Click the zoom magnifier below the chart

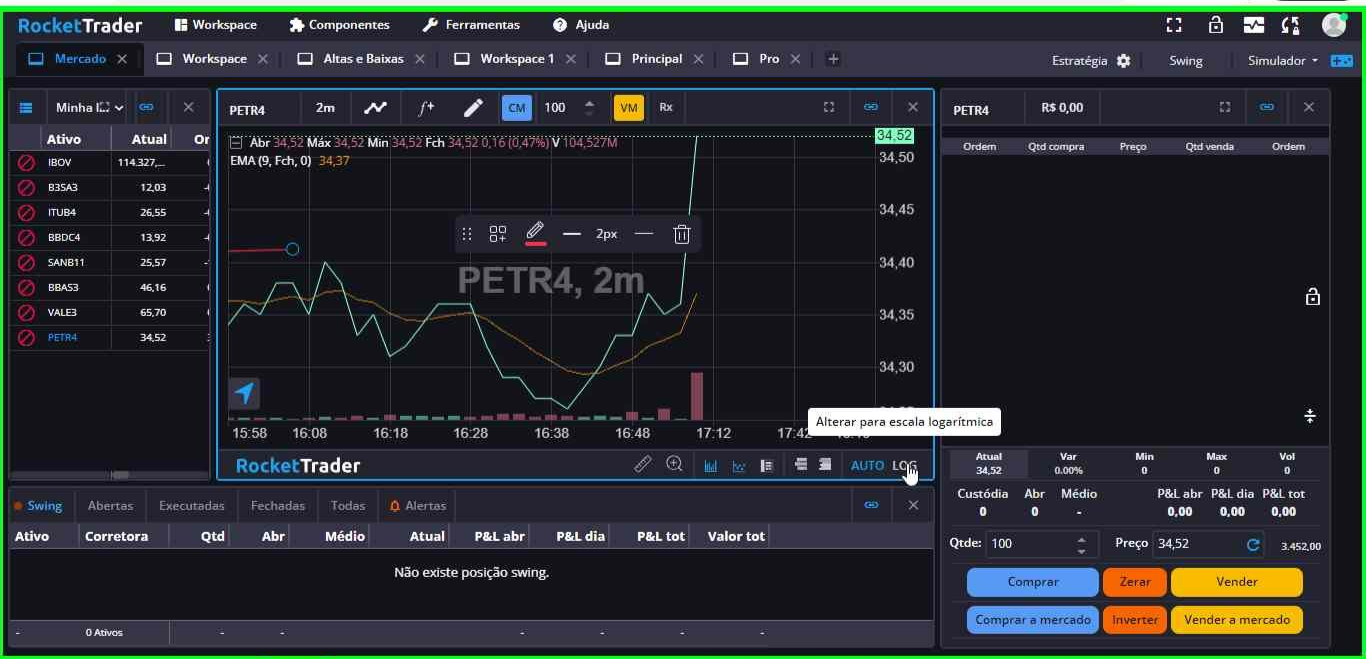[x=675, y=464]
